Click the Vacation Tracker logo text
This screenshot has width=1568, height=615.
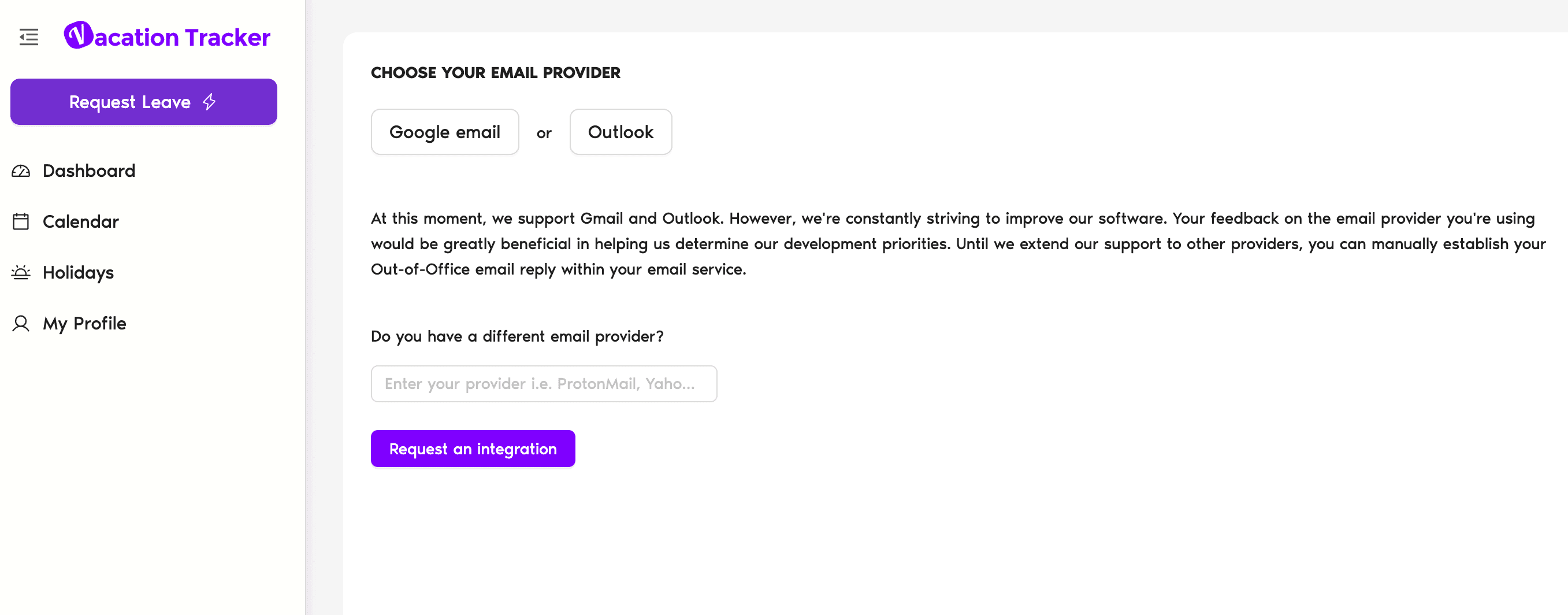click(x=181, y=38)
